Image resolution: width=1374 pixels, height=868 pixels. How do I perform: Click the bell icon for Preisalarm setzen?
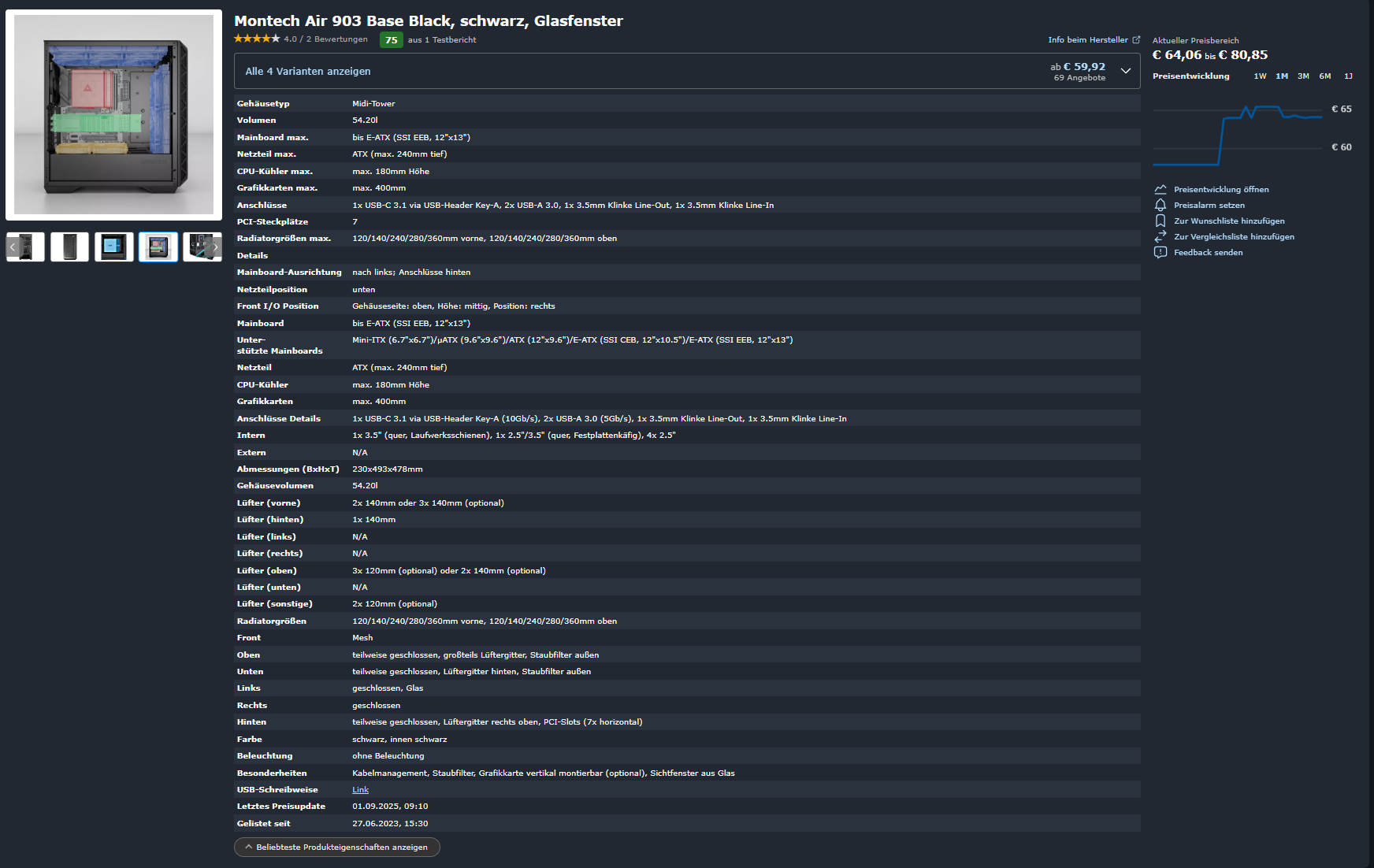[x=1160, y=205]
